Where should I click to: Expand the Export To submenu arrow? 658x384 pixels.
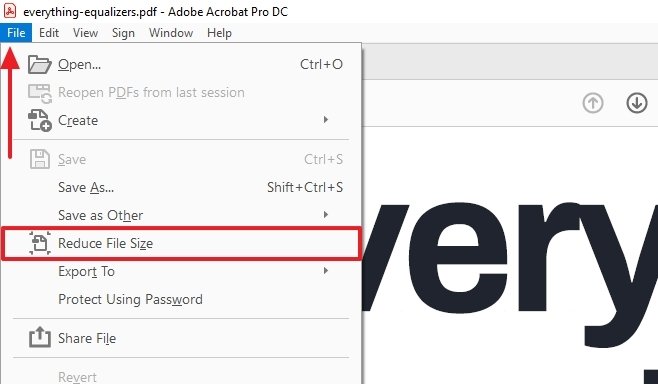click(x=326, y=271)
